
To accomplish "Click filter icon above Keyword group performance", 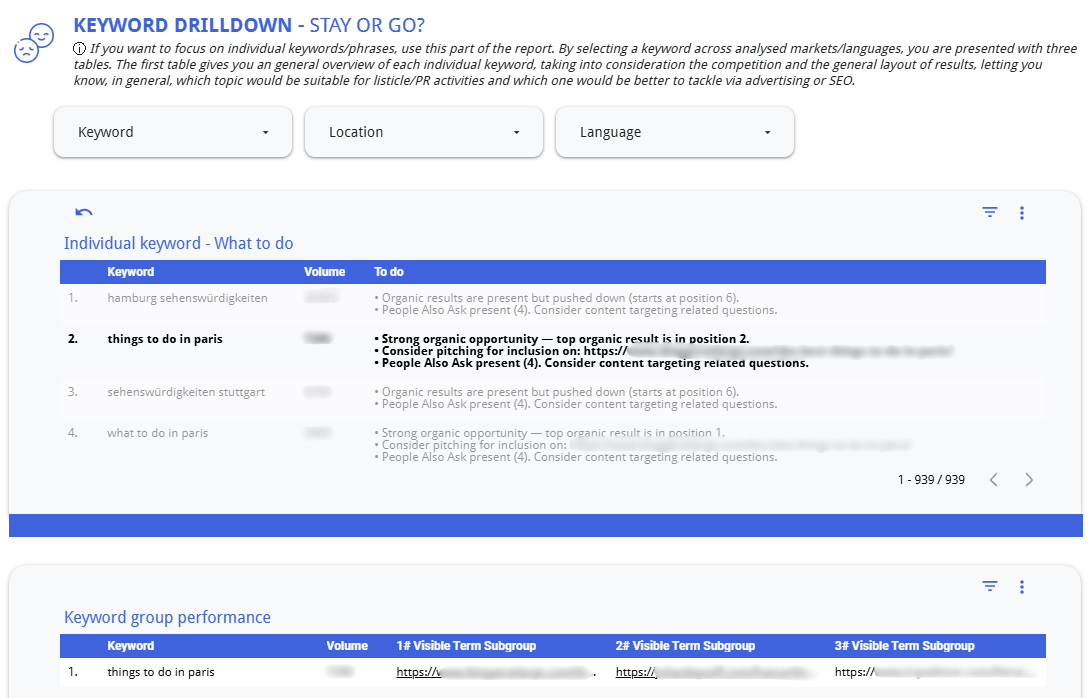I will (x=990, y=586).
